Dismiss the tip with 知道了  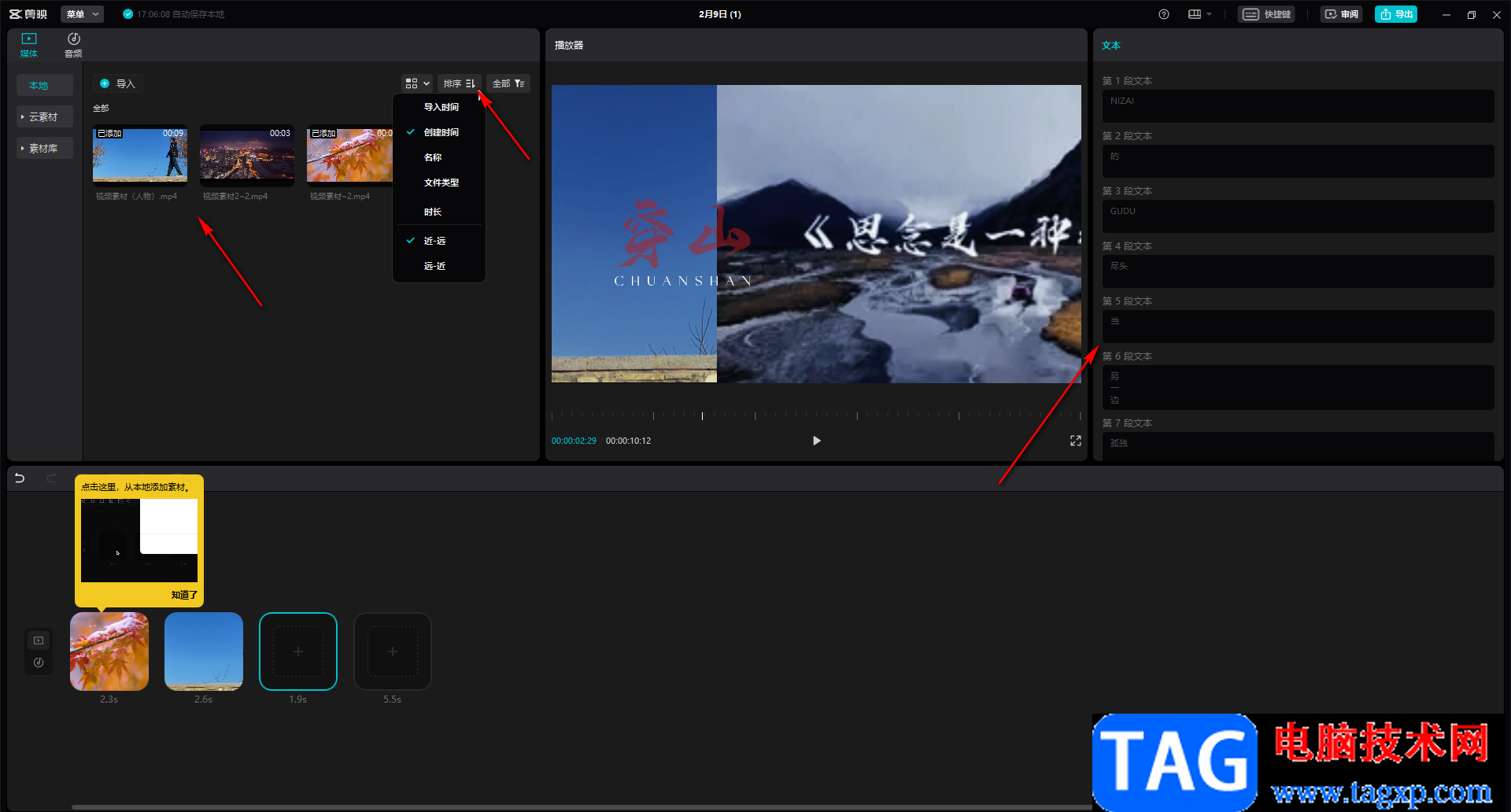pyautogui.click(x=184, y=595)
